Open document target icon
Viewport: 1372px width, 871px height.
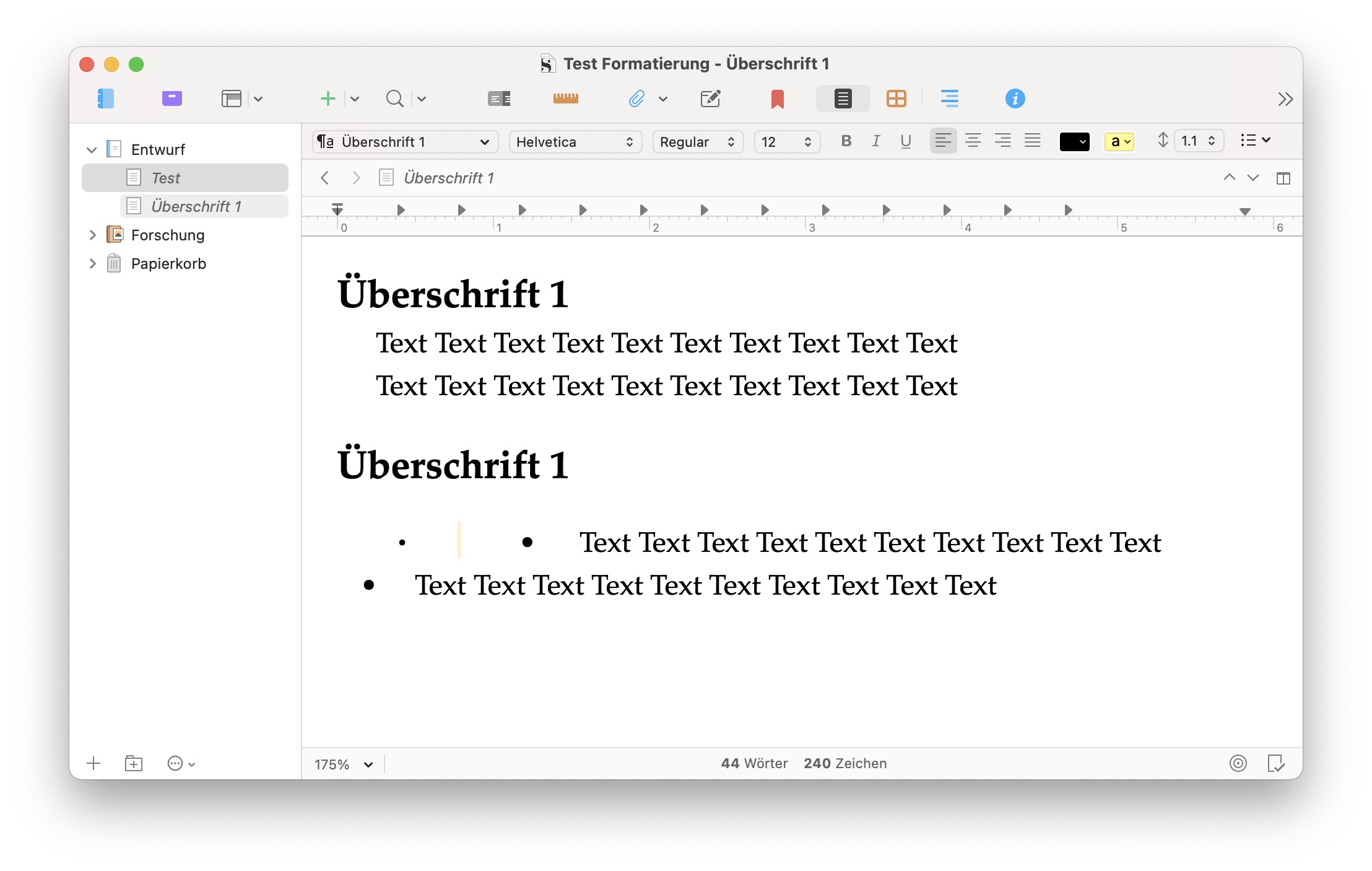[1238, 763]
